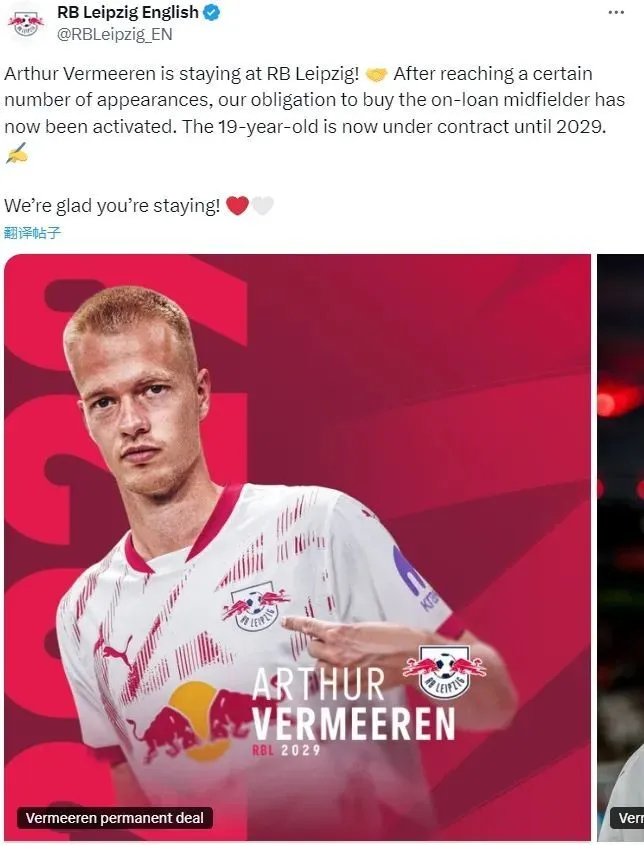This screenshot has width=644, height=845.
Task: Click the Vermeeren permanent deal caption
Action: 115,818
